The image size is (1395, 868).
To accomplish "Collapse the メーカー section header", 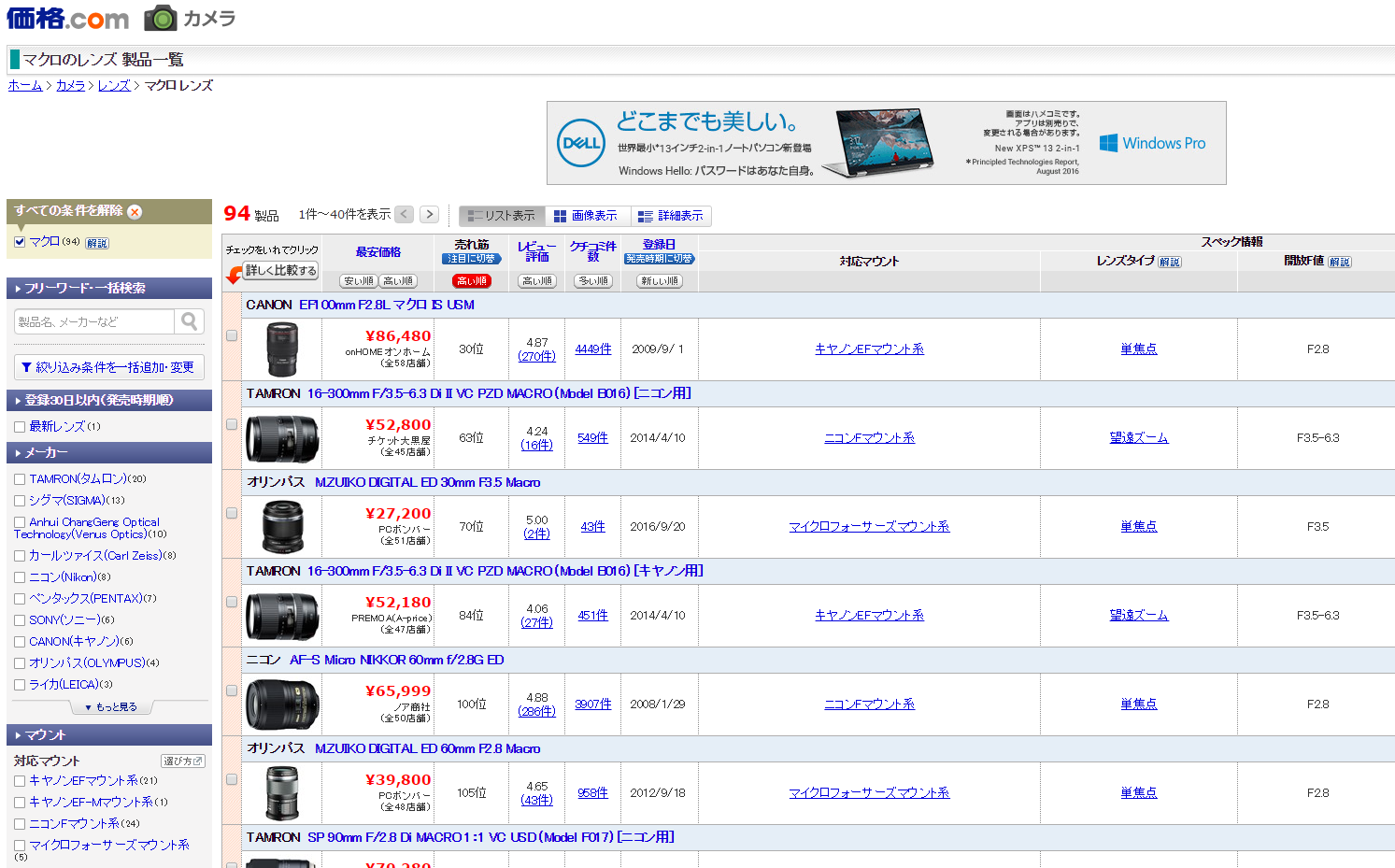I will tap(109, 452).
